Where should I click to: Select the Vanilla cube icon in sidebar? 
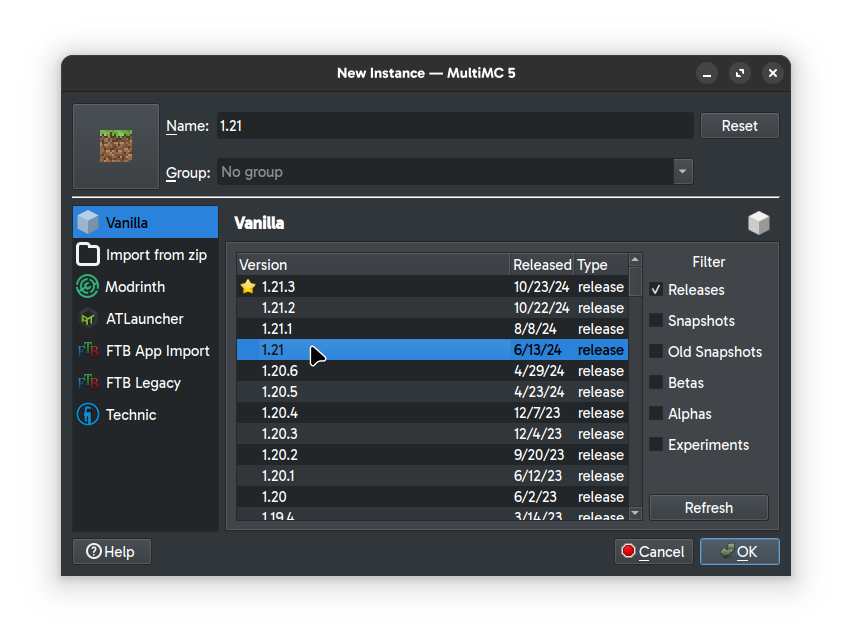(x=88, y=223)
